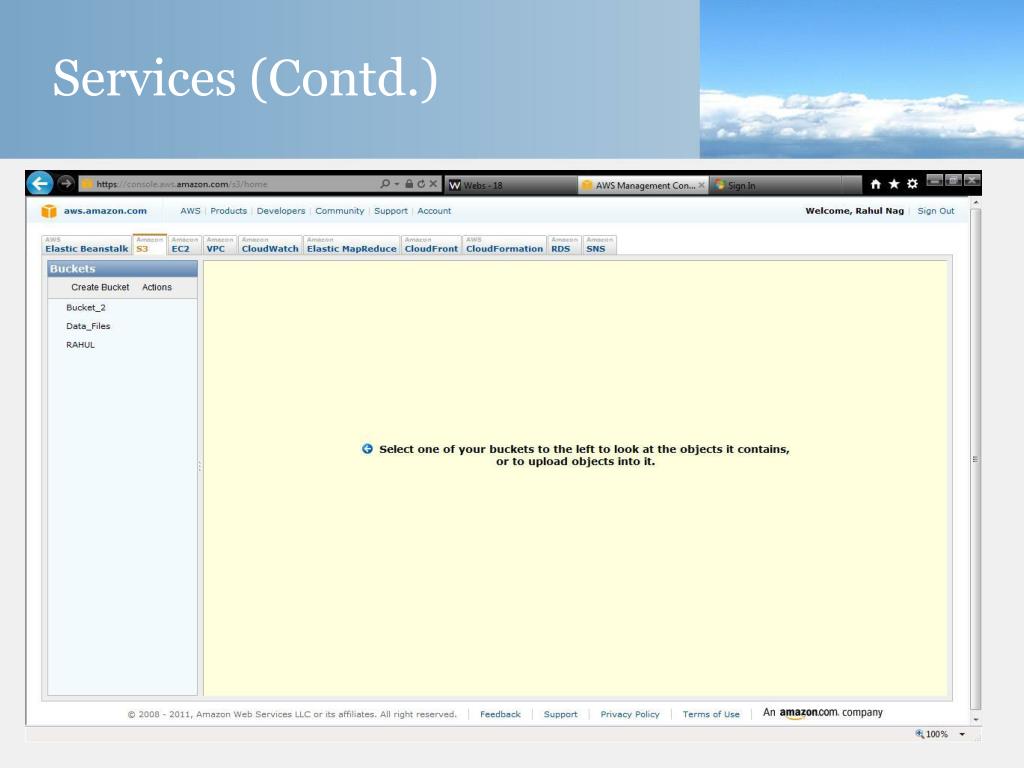This screenshot has height=768, width=1024.
Task: Click the padlock security icon in address bar
Action: (x=409, y=184)
